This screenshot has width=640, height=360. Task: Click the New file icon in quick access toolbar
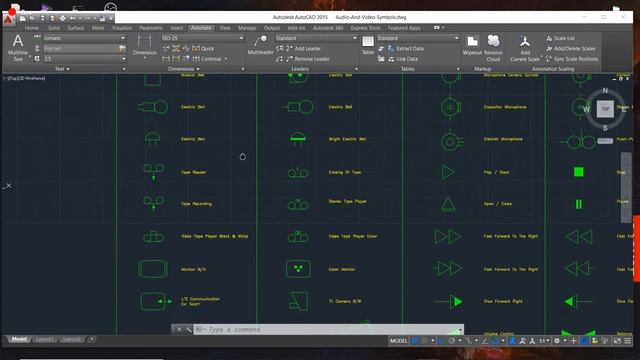point(23,18)
